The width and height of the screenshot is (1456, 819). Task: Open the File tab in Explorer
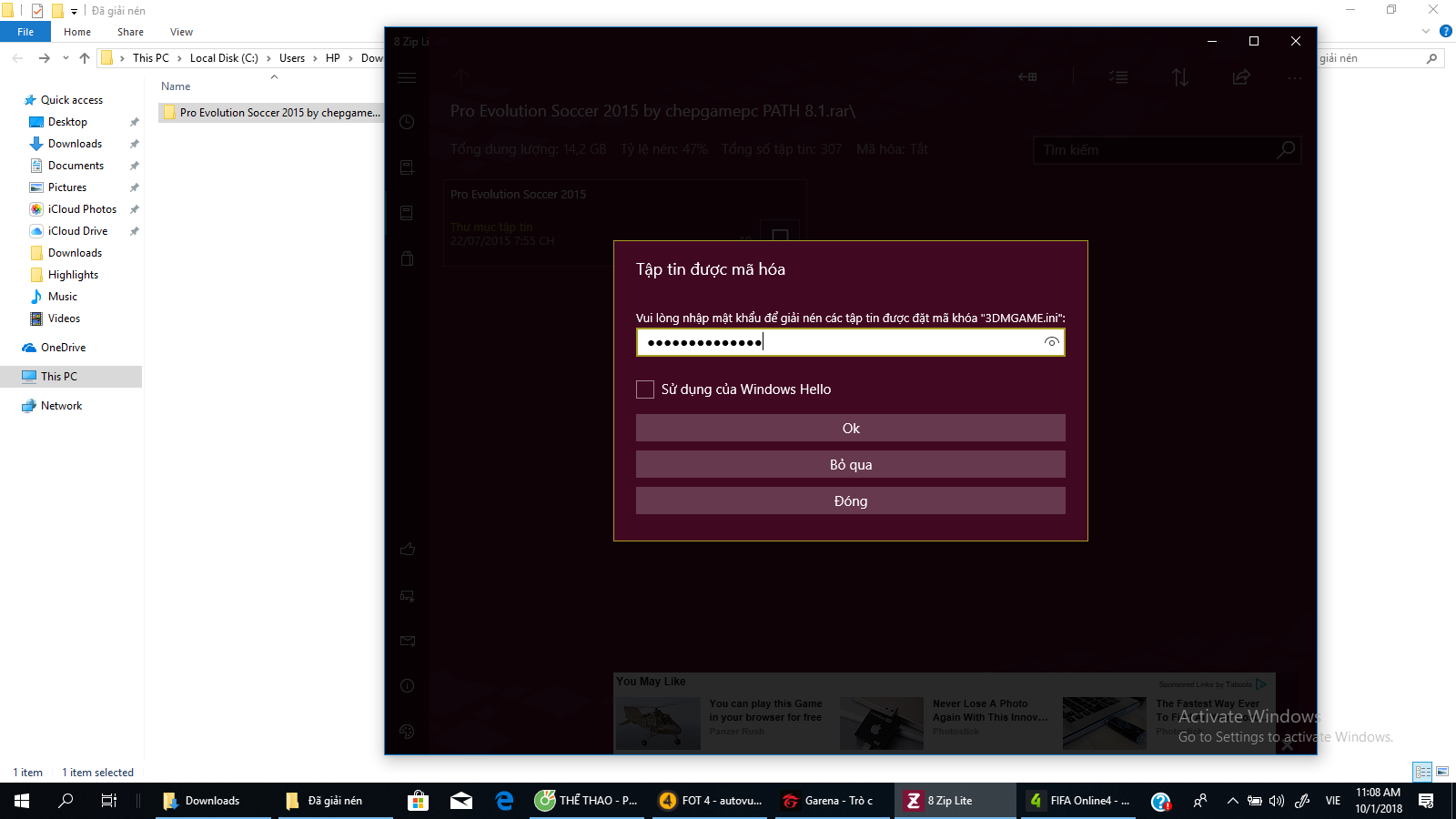click(25, 32)
